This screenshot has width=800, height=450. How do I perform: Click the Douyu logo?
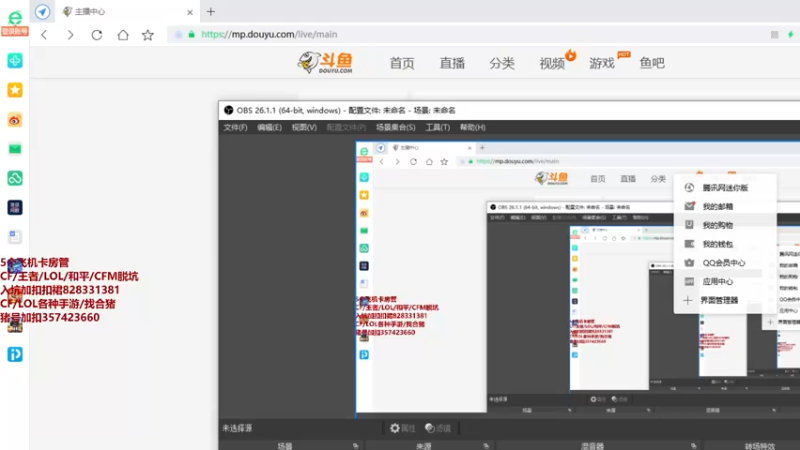[x=325, y=63]
